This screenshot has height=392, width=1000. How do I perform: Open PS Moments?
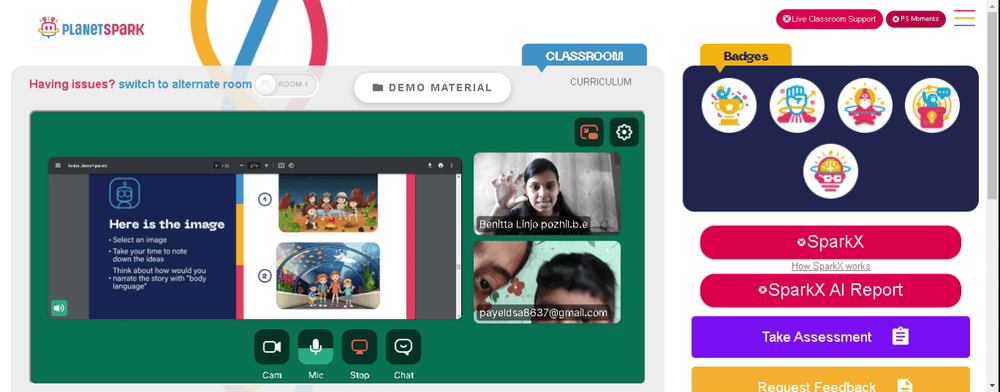point(915,19)
